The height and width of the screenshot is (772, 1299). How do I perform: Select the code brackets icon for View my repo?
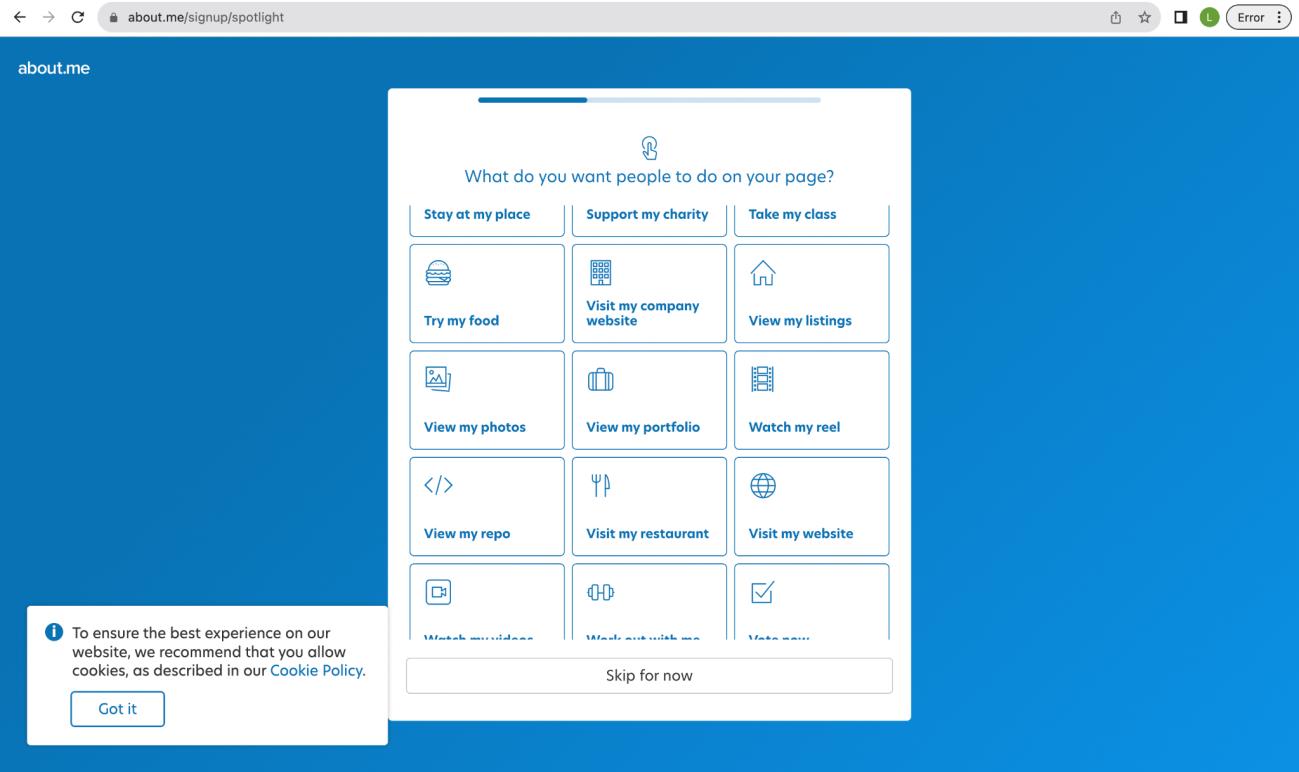click(x=437, y=486)
